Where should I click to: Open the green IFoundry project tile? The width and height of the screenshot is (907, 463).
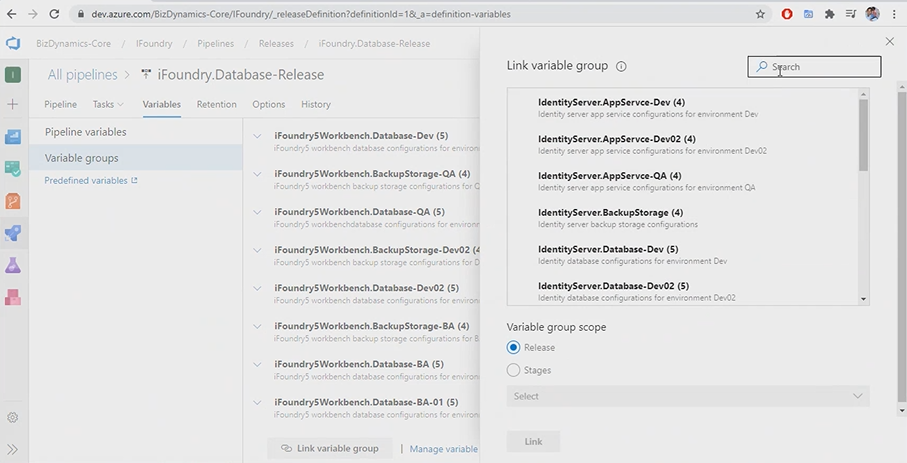[13, 75]
